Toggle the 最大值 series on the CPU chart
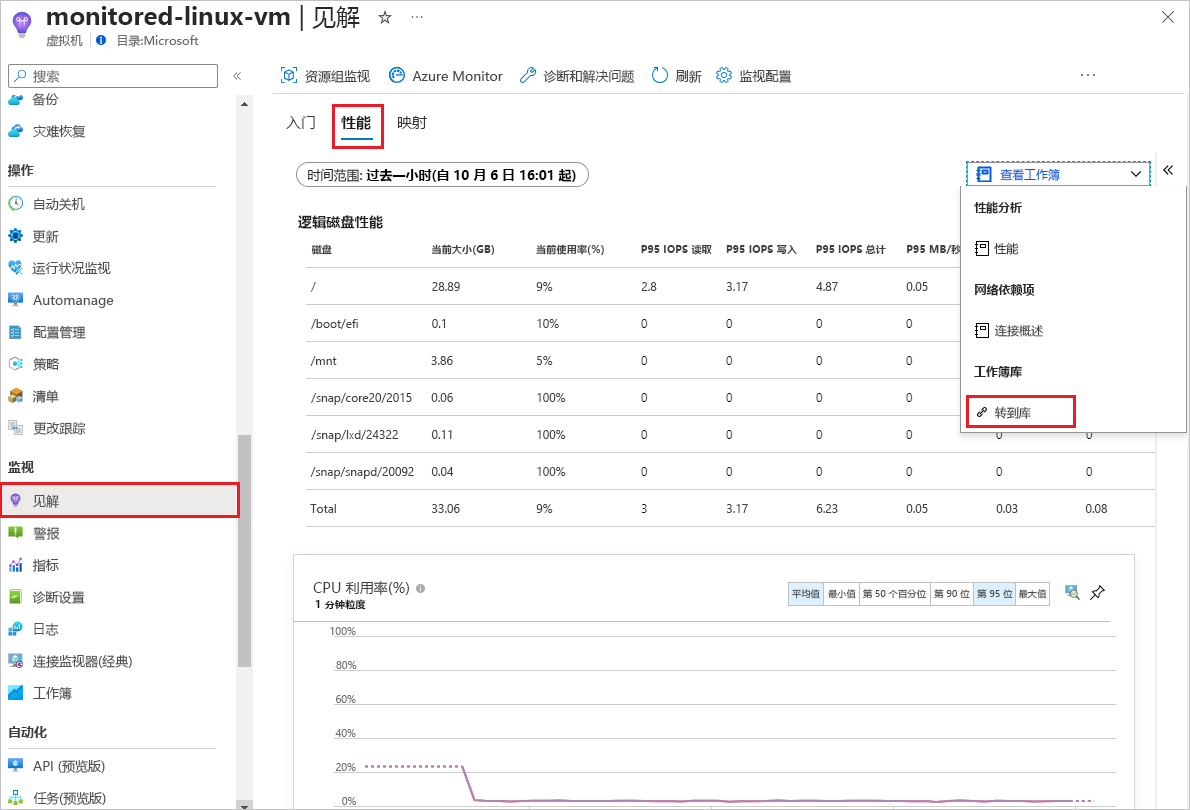Screen dimensions: 1190x810 click(1032, 594)
